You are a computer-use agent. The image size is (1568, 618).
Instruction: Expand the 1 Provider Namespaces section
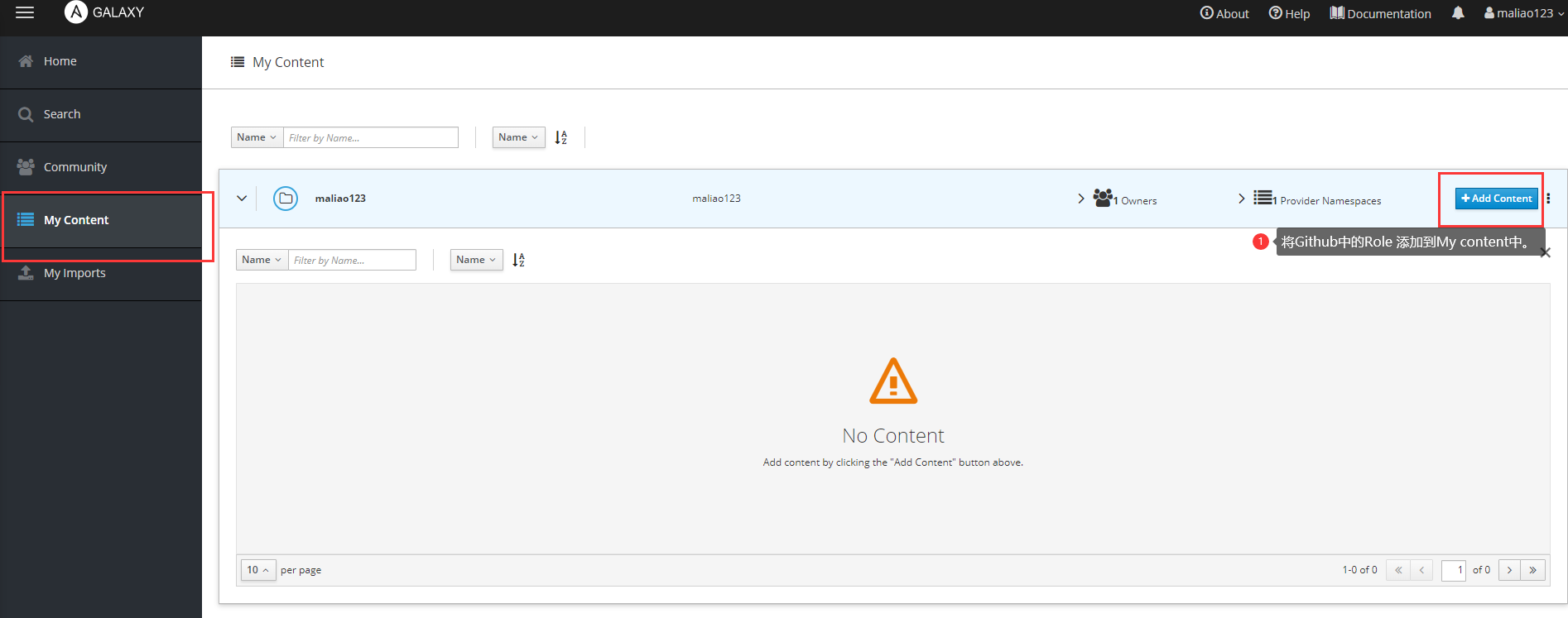coord(1241,199)
